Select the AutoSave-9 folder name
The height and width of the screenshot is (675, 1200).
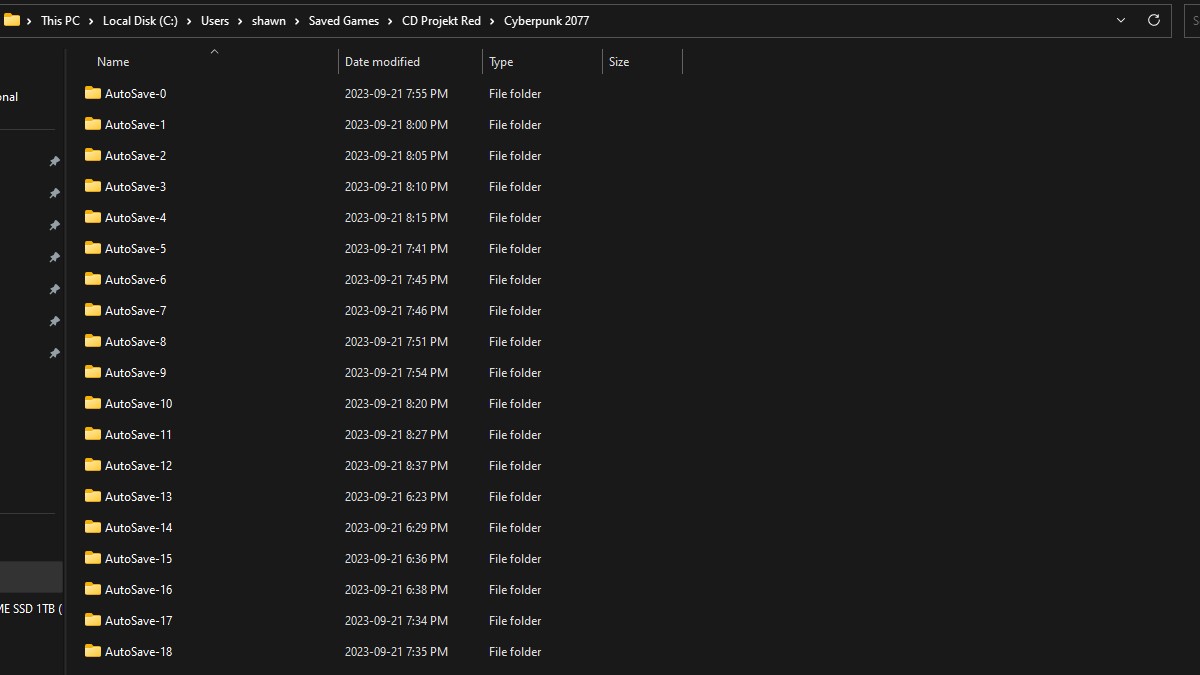click(135, 373)
